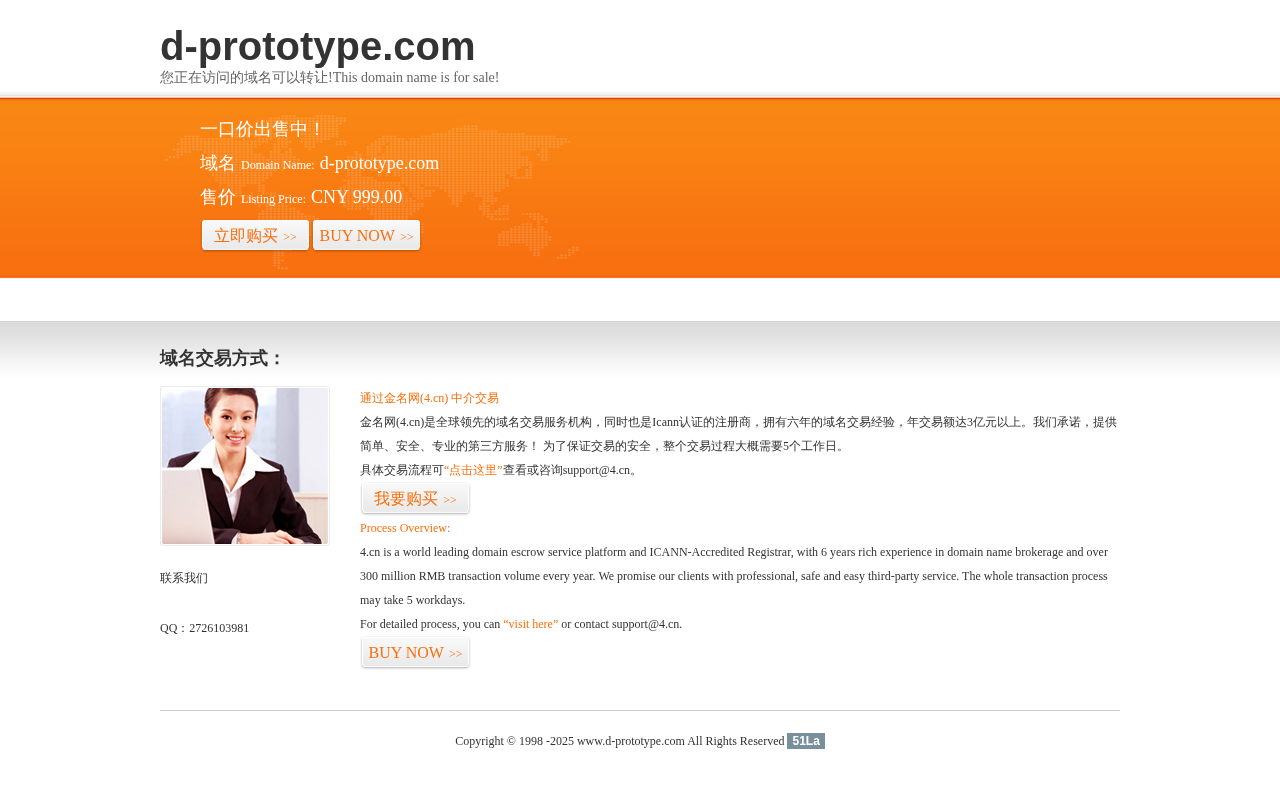
Task: Open the 通过金名网(4.cn) 中介交易 link
Action: click(x=429, y=398)
